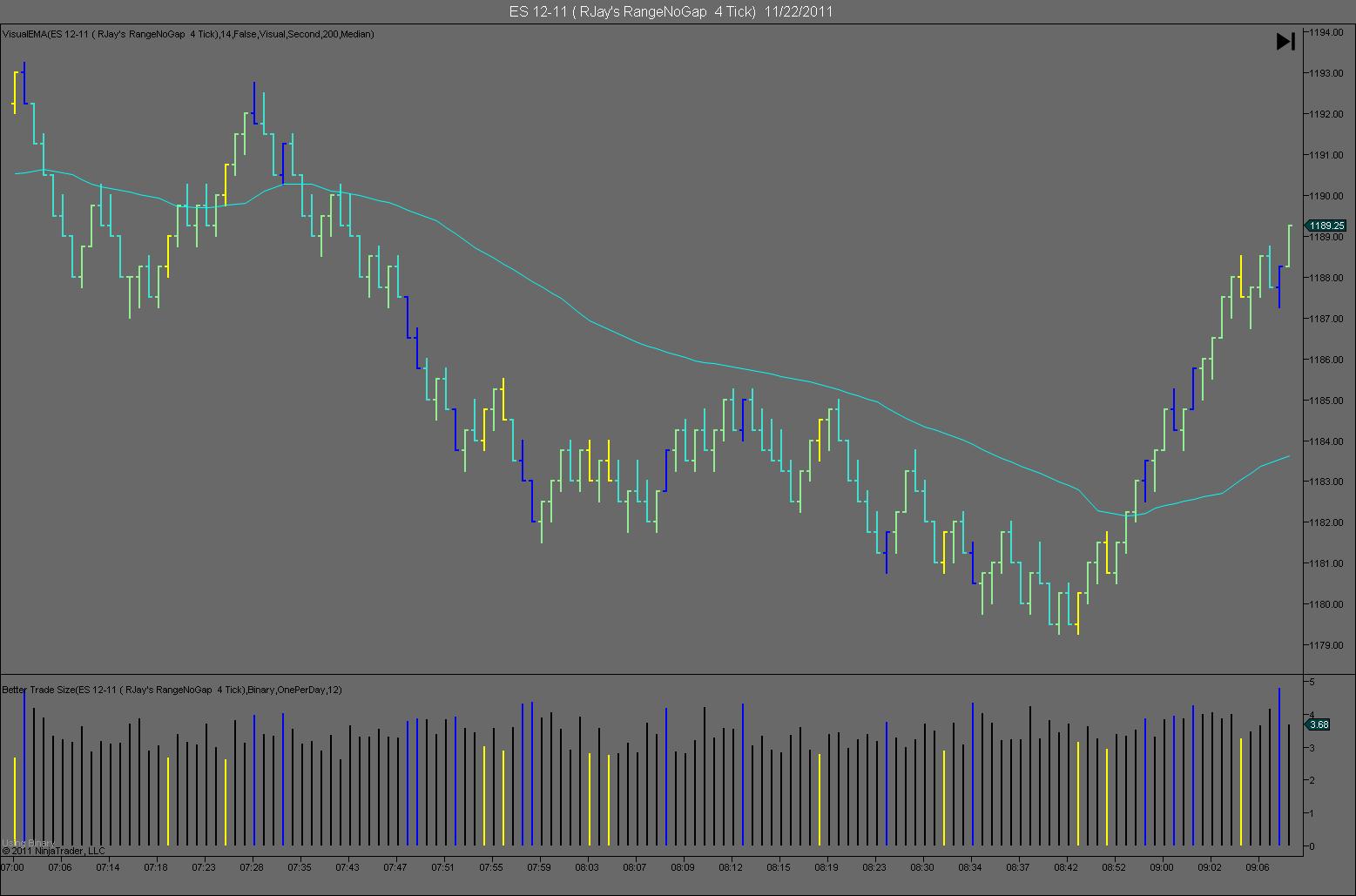Click the 1194.00 price axis label
The height and width of the screenshot is (896, 1356).
click(x=1326, y=32)
